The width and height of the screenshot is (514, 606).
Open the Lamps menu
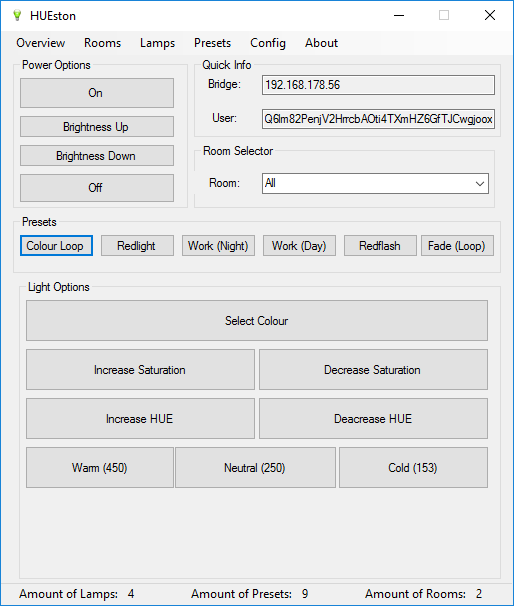pos(157,43)
